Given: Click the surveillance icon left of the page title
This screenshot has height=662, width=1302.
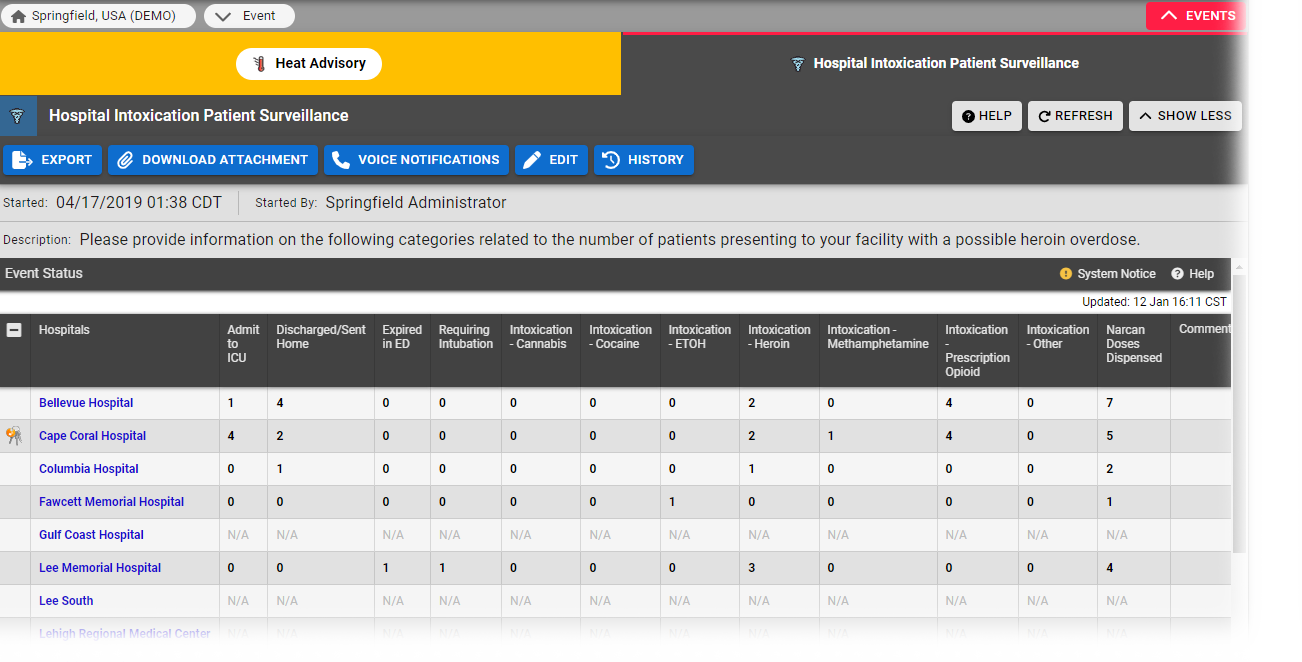Looking at the screenshot, I should pos(17,116).
